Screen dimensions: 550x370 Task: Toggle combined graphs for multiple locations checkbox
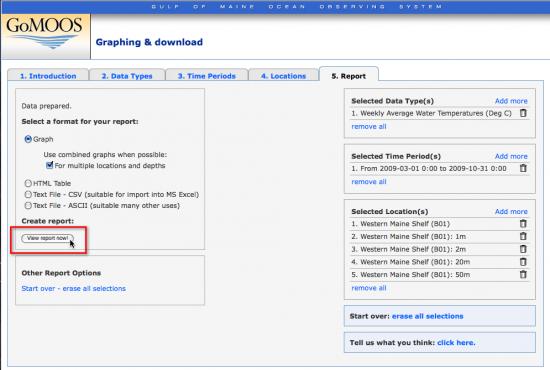click(x=49, y=165)
